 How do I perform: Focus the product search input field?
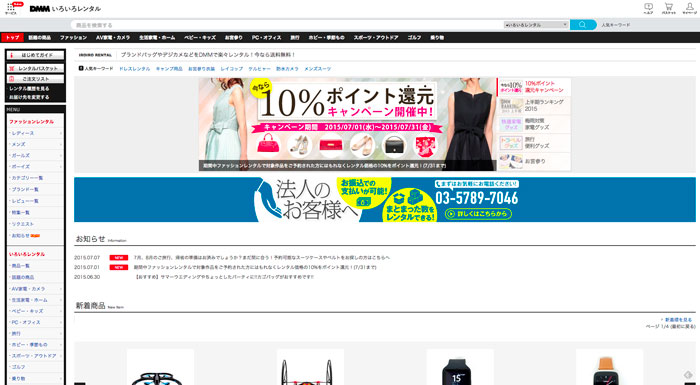(x=287, y=25)
